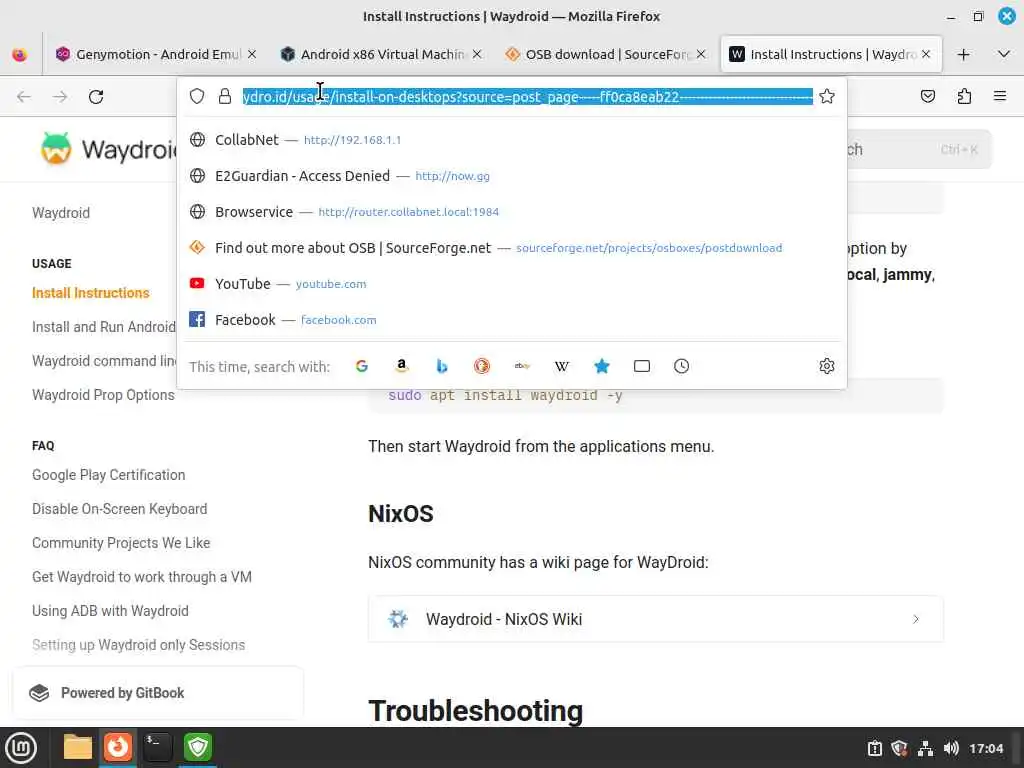Open Waydroid - NixOS Wiki card
This screenshot has width=1024, height=768.
(656, 619)
